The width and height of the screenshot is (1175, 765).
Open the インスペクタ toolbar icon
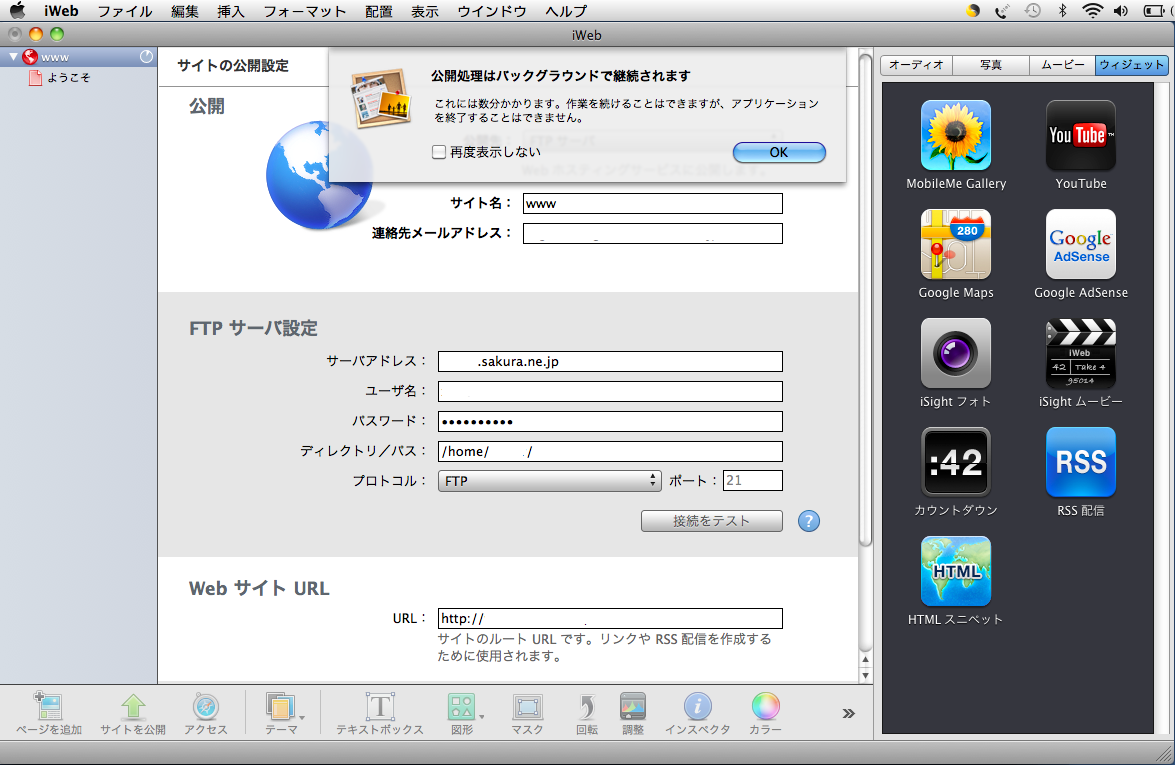click(x=697, y=708)
